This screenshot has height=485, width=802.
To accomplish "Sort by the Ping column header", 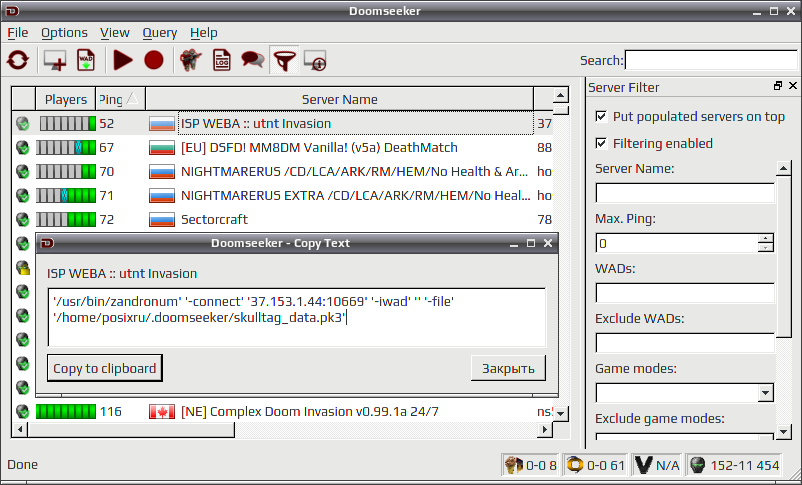I will point(121,99).
